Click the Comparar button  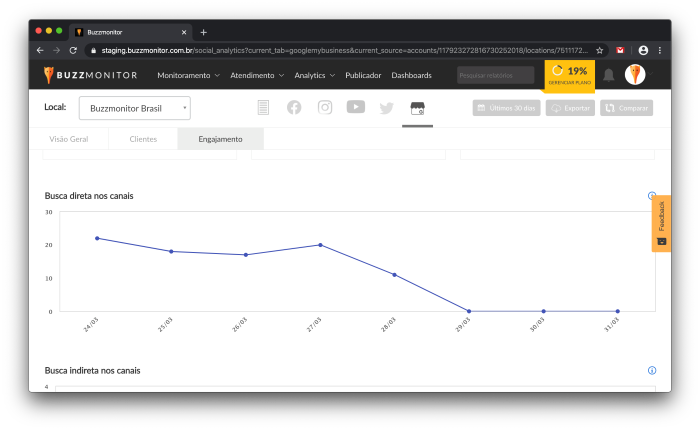pyautogui.click(x=627, y=108)
